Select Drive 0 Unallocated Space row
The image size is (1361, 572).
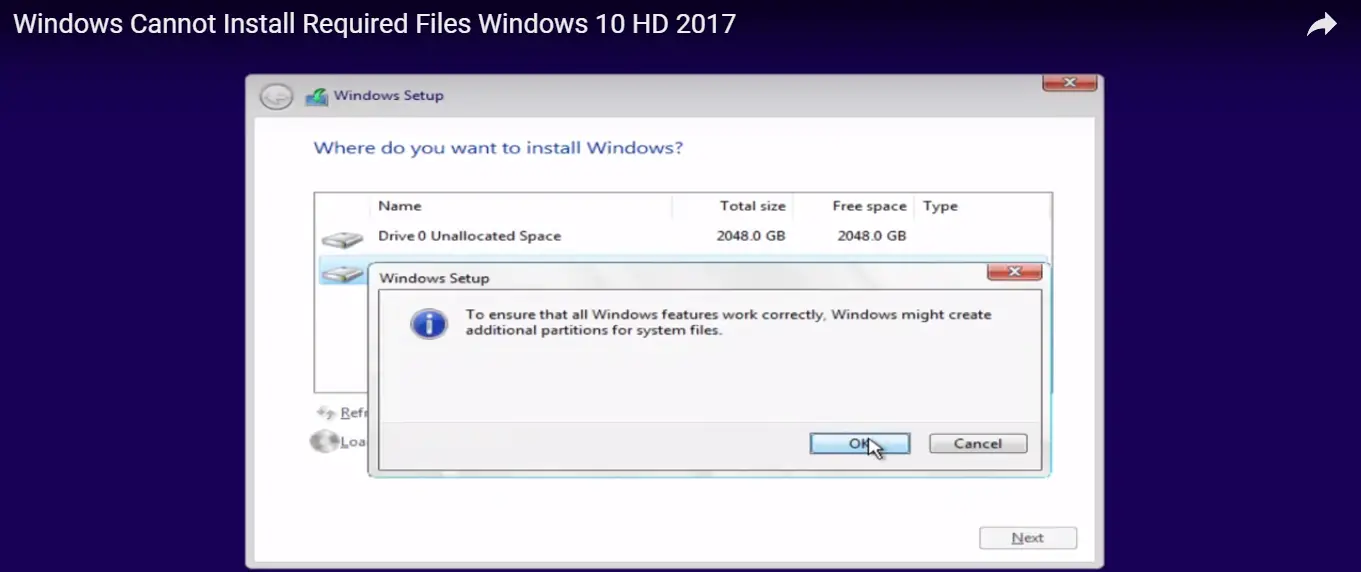[x=683, y=237]
